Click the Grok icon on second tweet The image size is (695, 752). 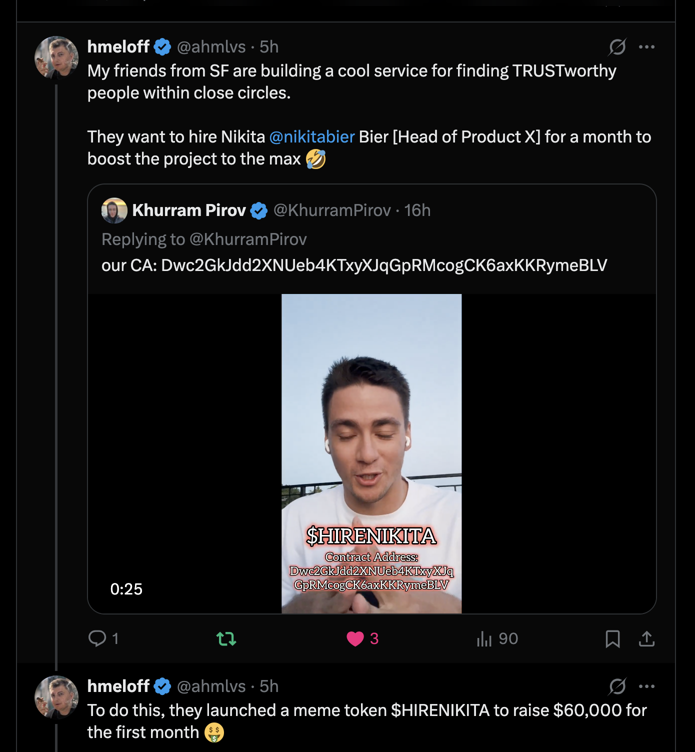click(x=618, y=687)
